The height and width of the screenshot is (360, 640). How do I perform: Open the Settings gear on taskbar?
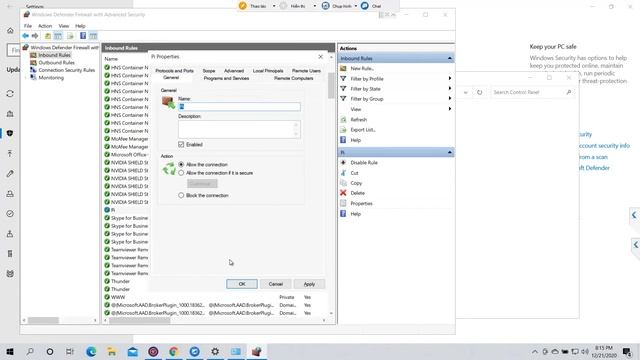point(215,351)
